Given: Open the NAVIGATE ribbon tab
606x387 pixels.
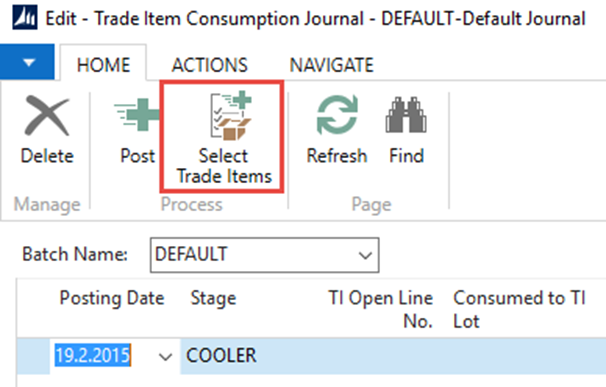Looking at the screenshot, I should coord(332,65).
